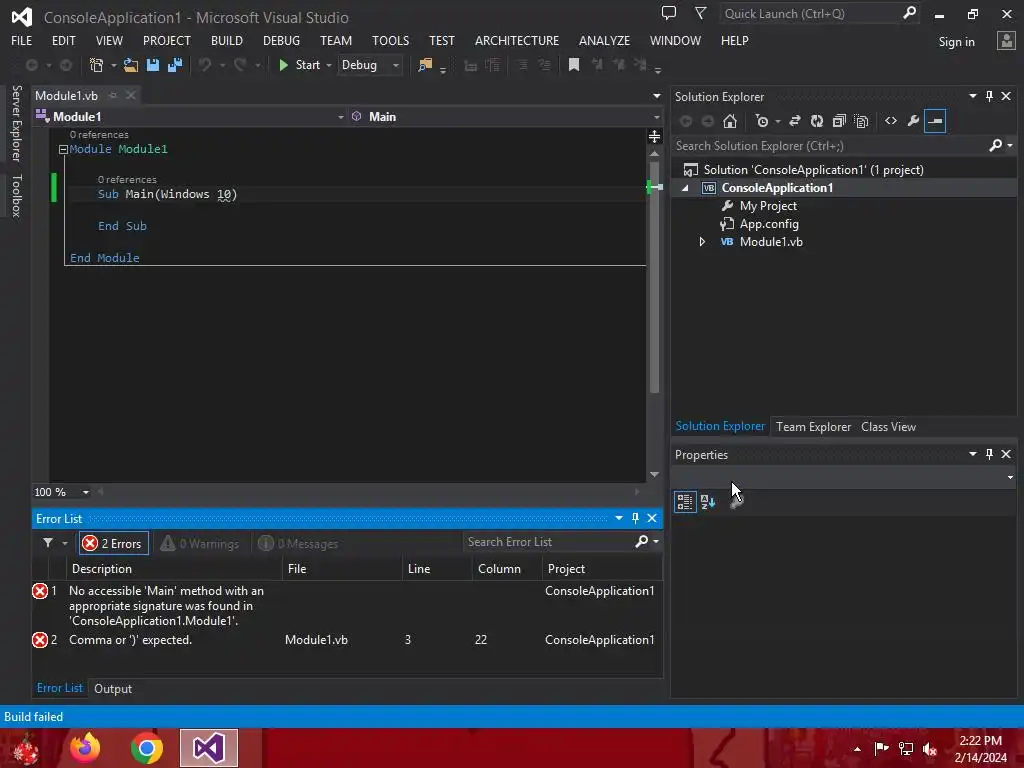Open the Server Explorer side tab
This screenshot has width=1024, height=768.
coord(17,123)
